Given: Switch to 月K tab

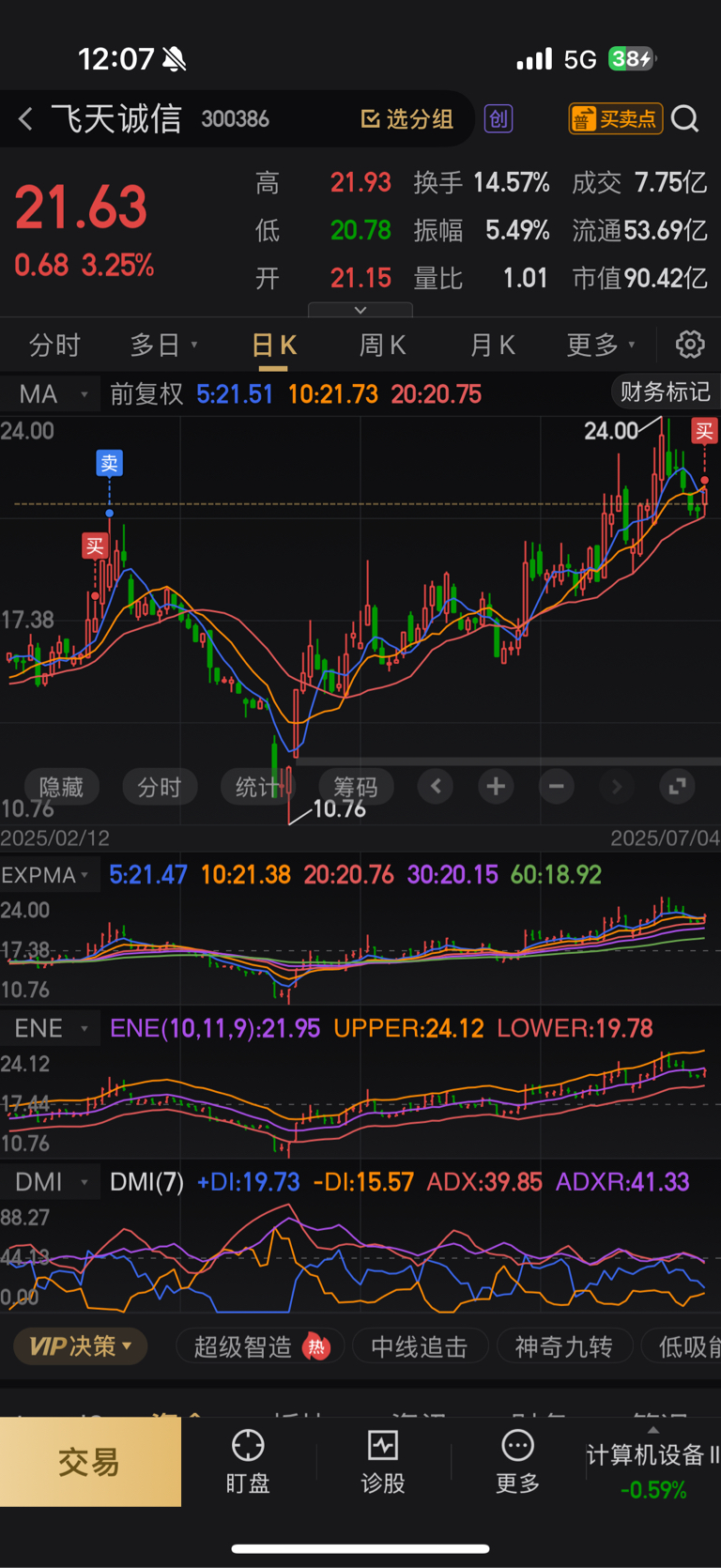Looking at the screenshot, I should (x=492, y=346).
